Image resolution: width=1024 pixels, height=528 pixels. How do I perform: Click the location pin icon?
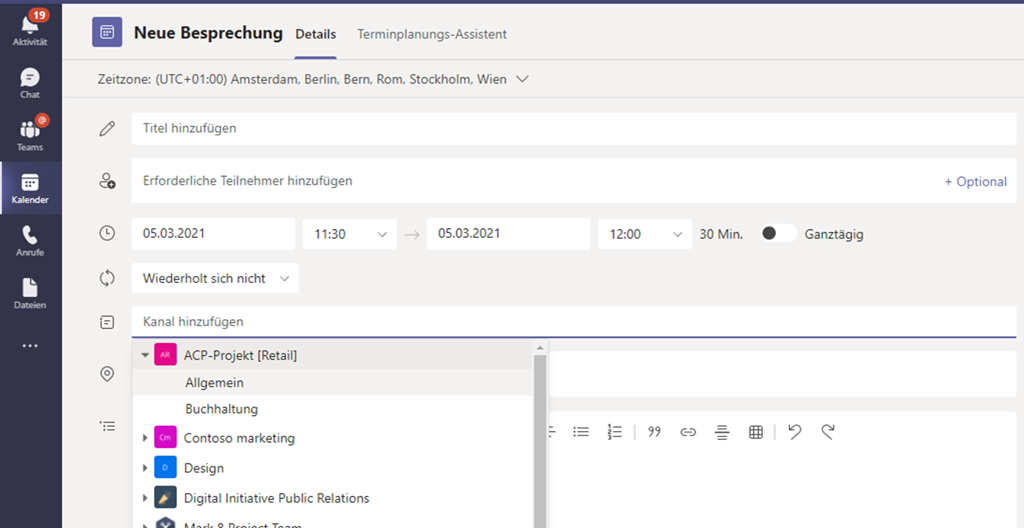click(x=107, y=374)
